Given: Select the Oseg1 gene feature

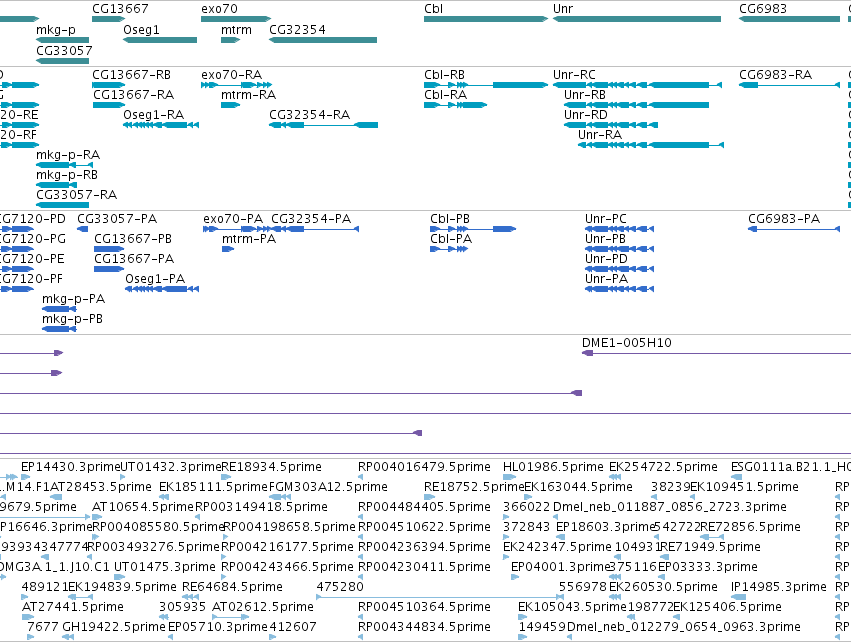Looking at the screenshot, I should pyautogui.click(x=160, y=40).
